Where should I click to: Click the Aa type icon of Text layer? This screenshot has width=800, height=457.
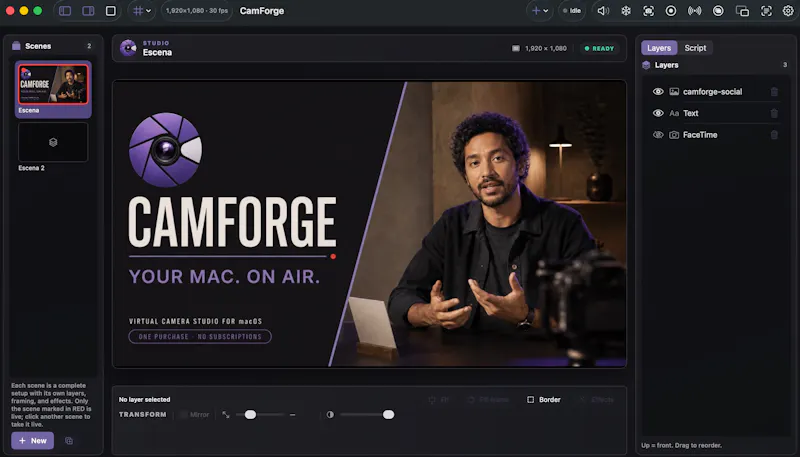[x=674, y=113]
